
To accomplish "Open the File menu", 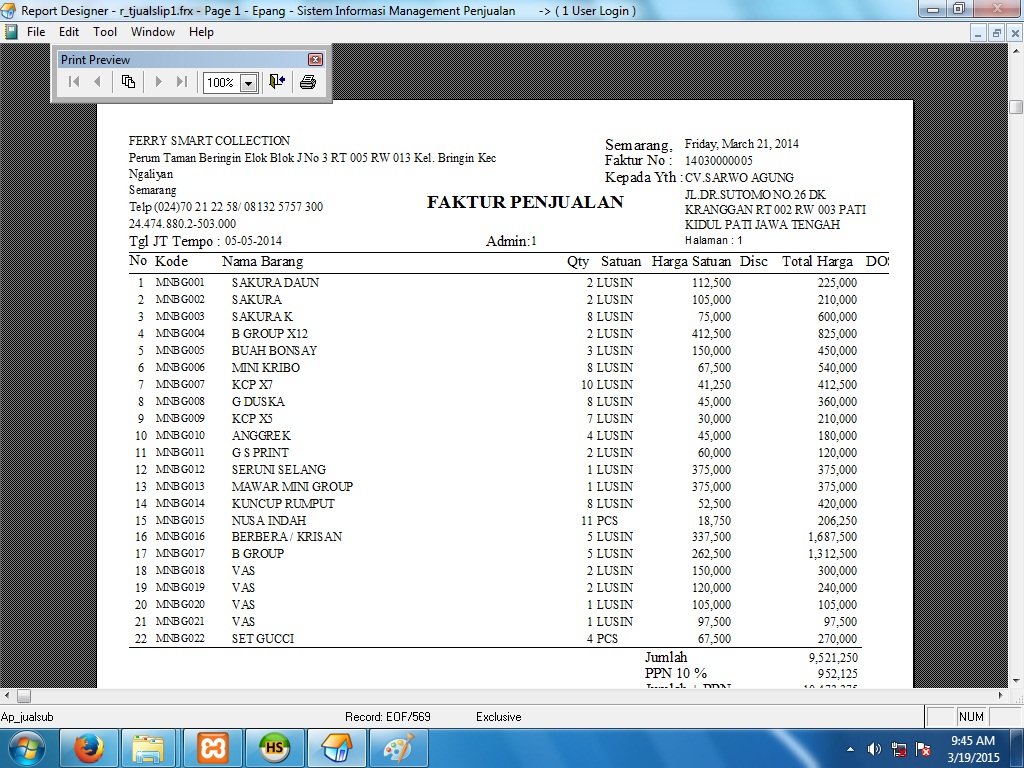I will (x=36, y=32).
